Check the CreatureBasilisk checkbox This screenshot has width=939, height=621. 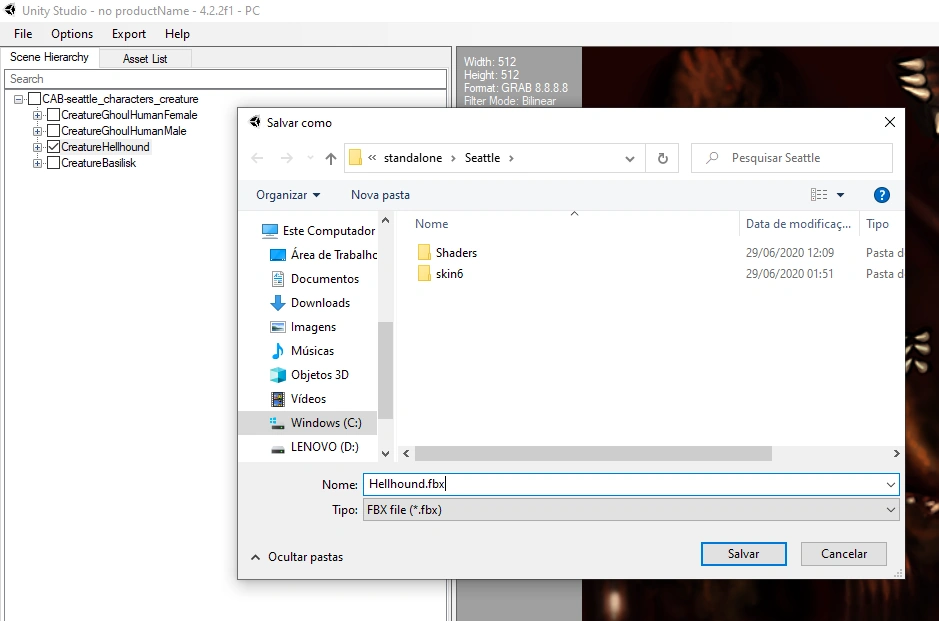coord(53,163)
